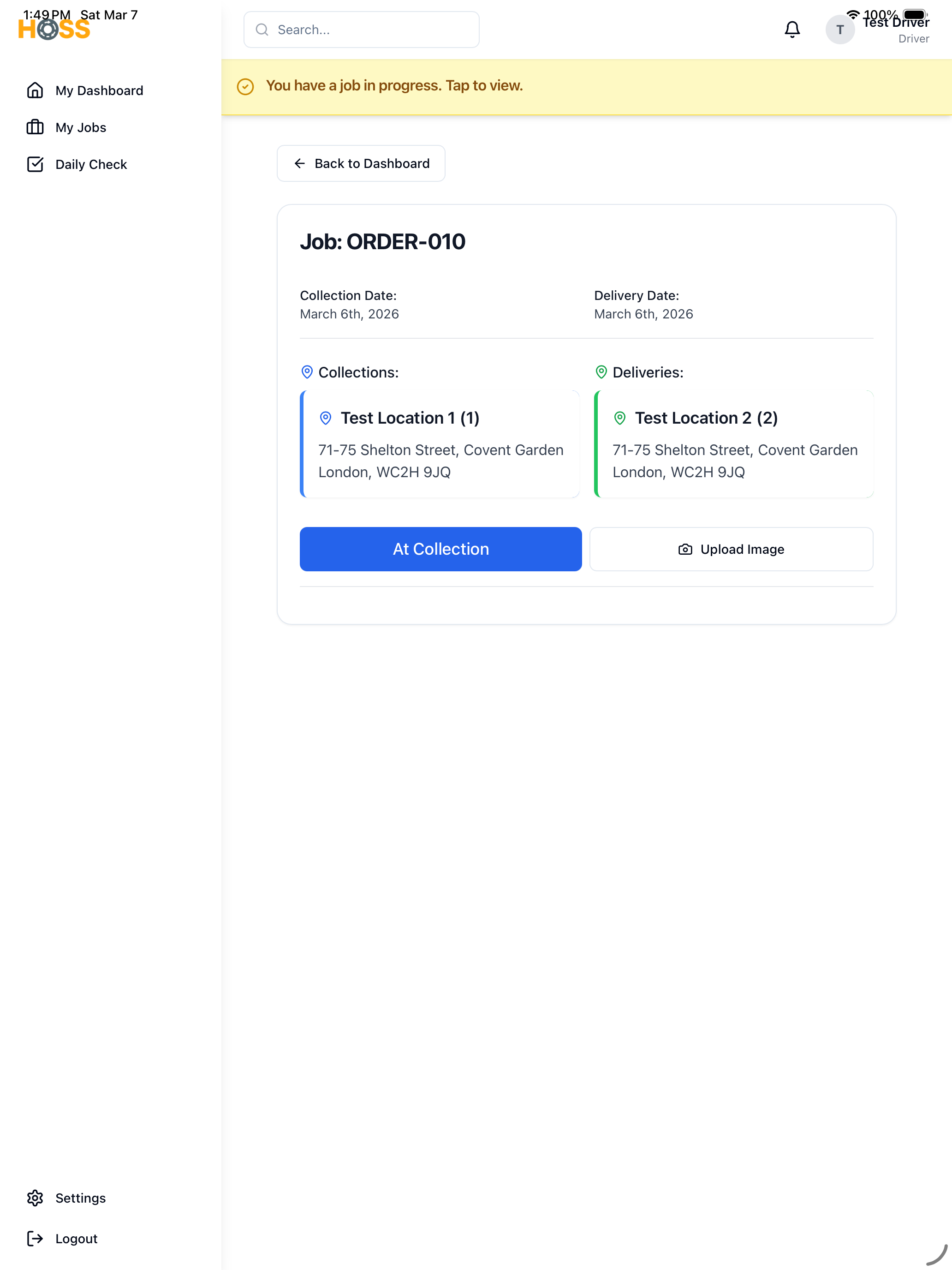Click the Test Driver avatar circle

839,29
